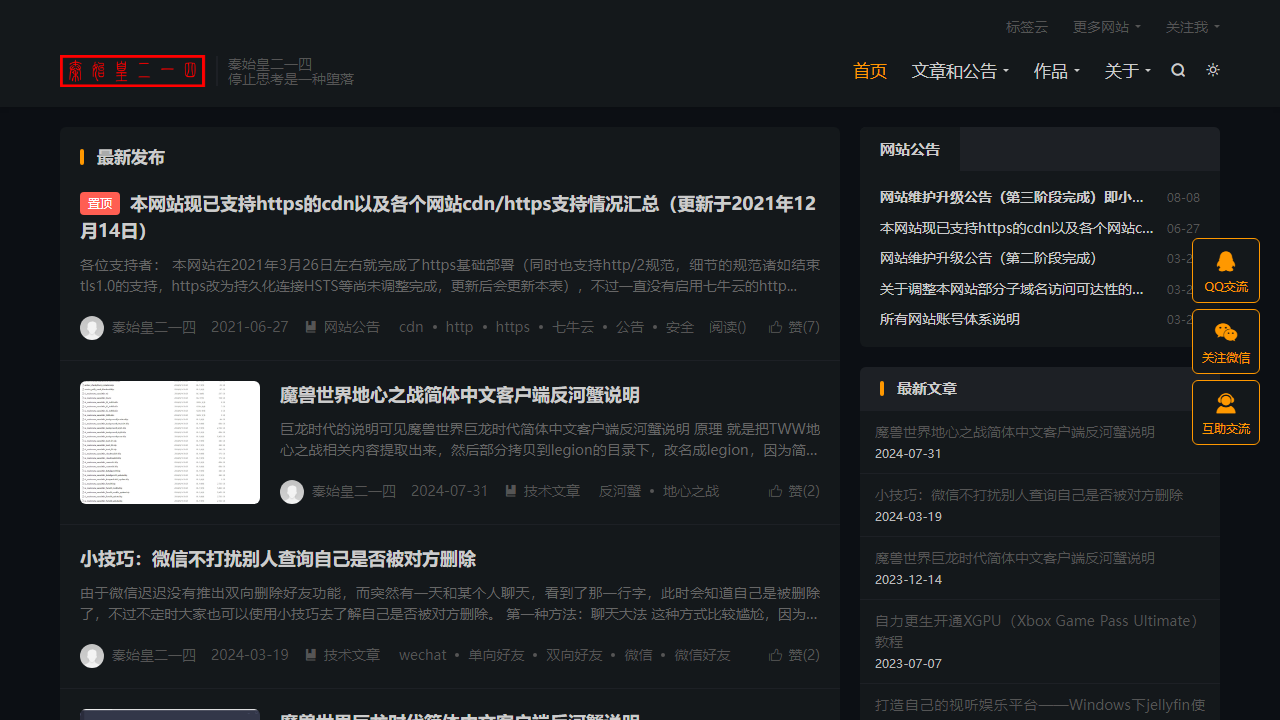
Task: Open the 互助交流 support button
Action: click(x=1226, y=413)
